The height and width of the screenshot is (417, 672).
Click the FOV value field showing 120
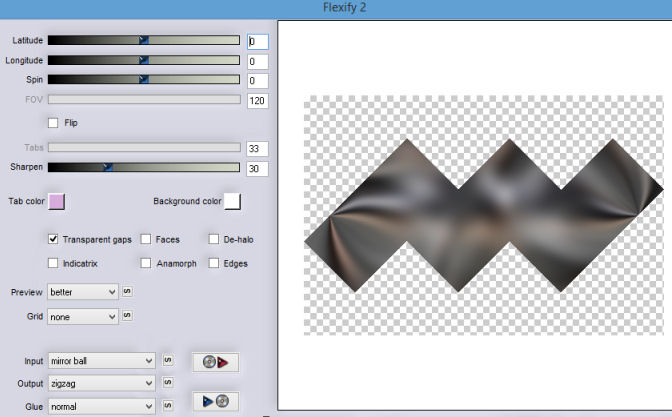[258, 101]
